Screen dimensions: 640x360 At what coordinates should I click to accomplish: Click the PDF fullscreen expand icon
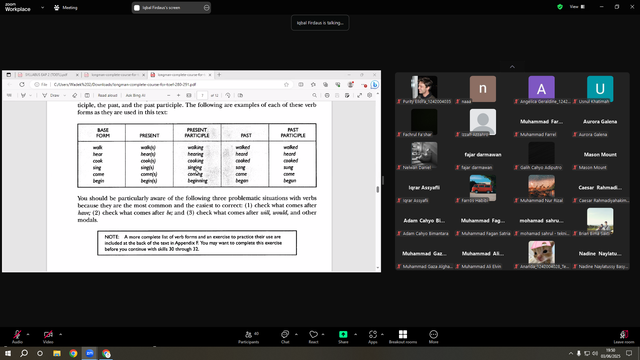click(359, 96)
